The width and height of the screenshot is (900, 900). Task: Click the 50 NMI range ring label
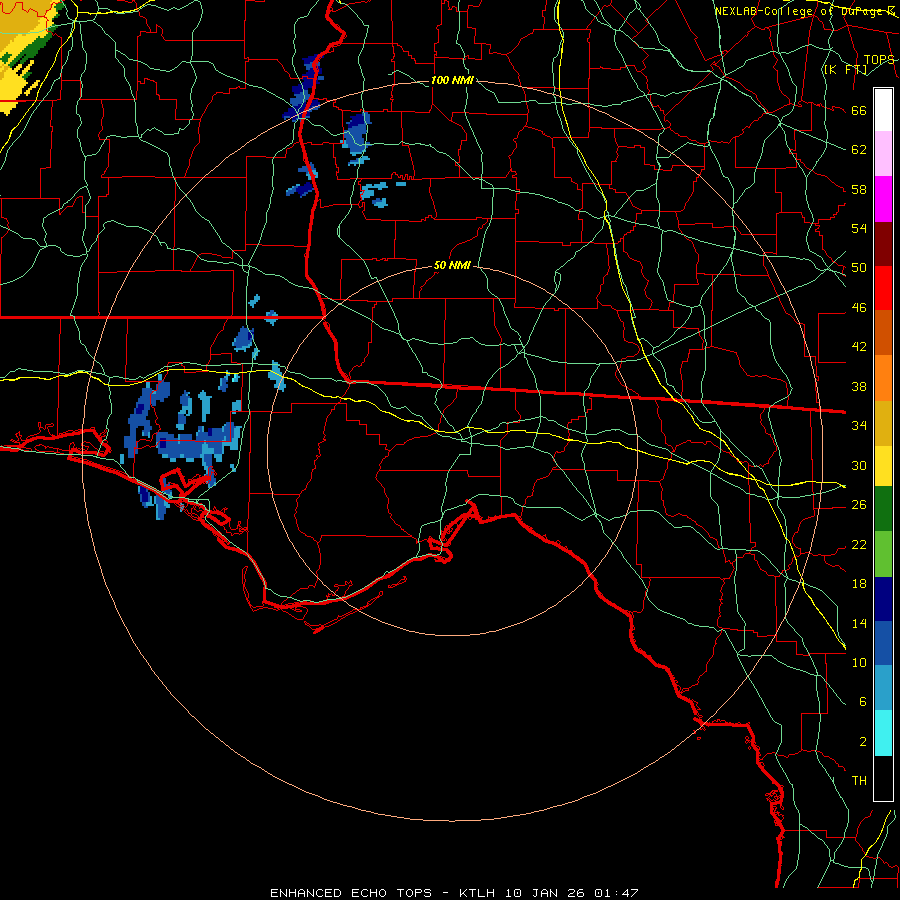452,265
